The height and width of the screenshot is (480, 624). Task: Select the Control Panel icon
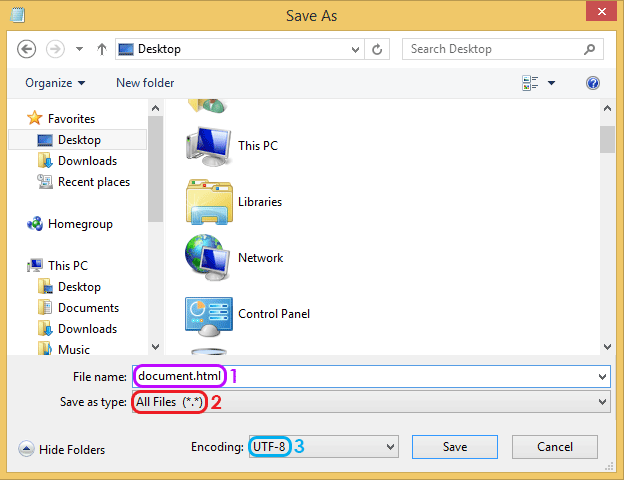208,314
